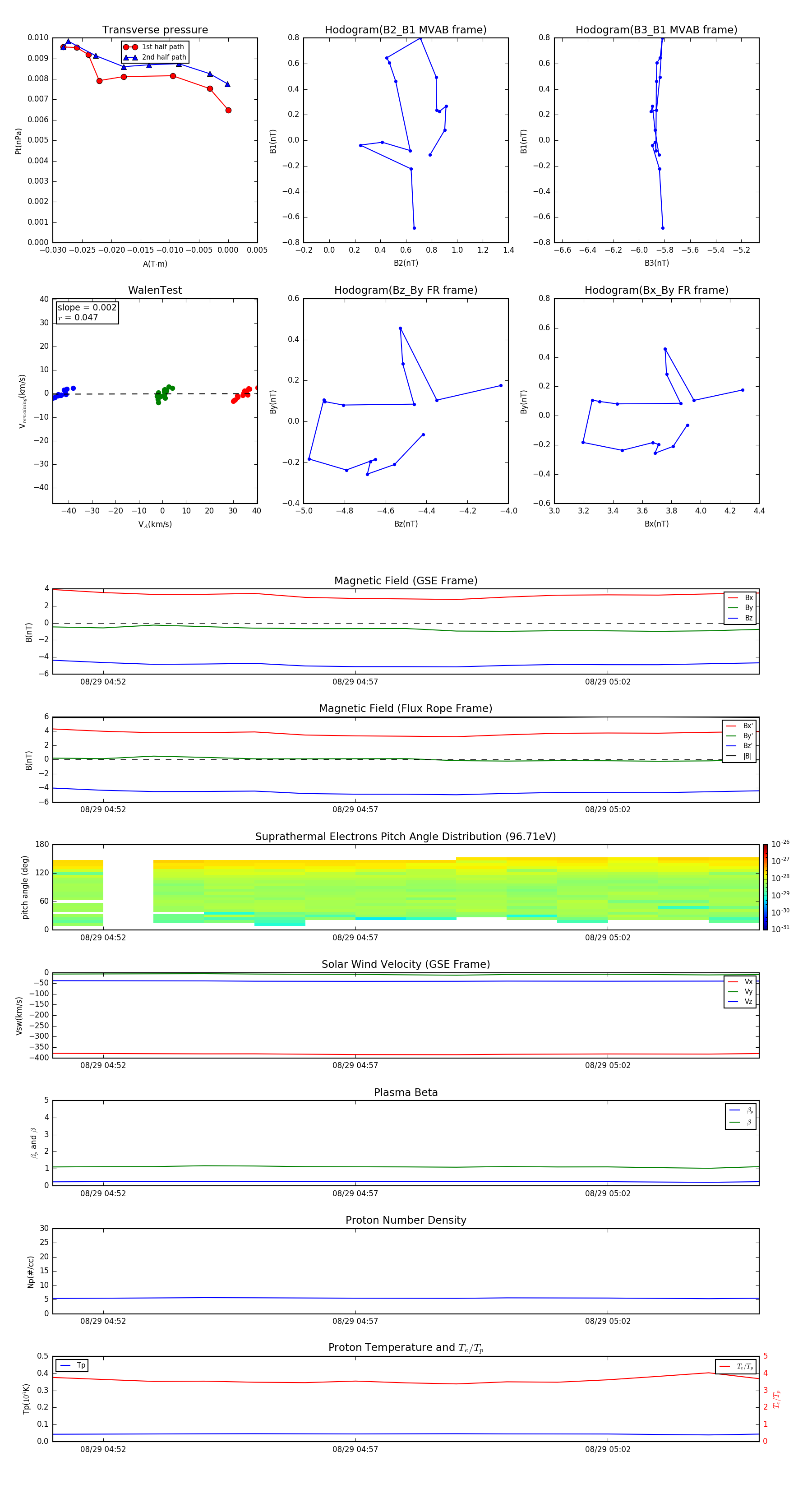The height and width of the screenshot is (1489, 812).
Task: Click the "WalenTest" plot title
Action: (x=155, y=290)
